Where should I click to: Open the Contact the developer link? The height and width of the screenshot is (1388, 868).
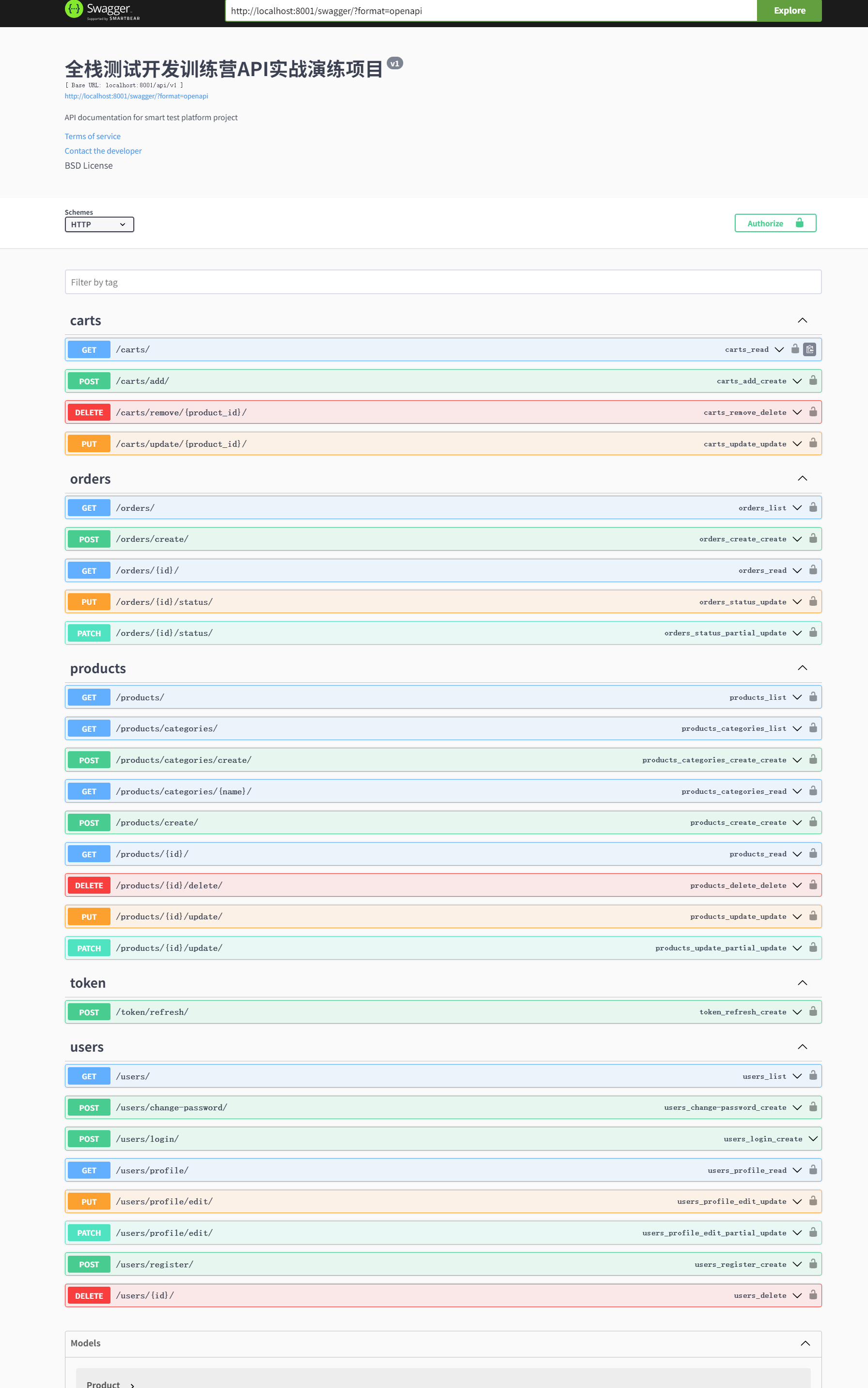click(x=103, y=151)
